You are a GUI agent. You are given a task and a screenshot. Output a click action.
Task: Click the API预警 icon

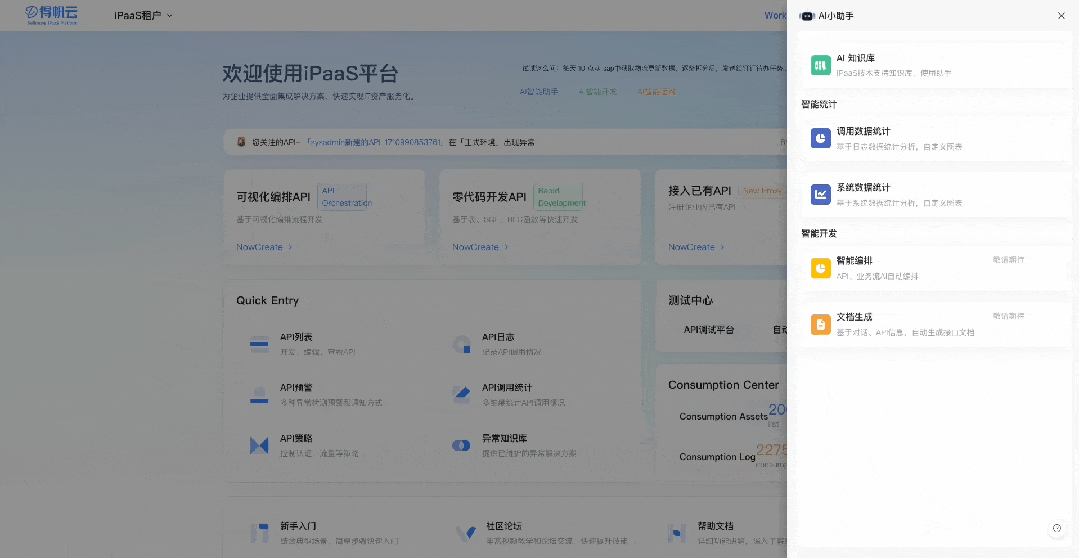259,395
